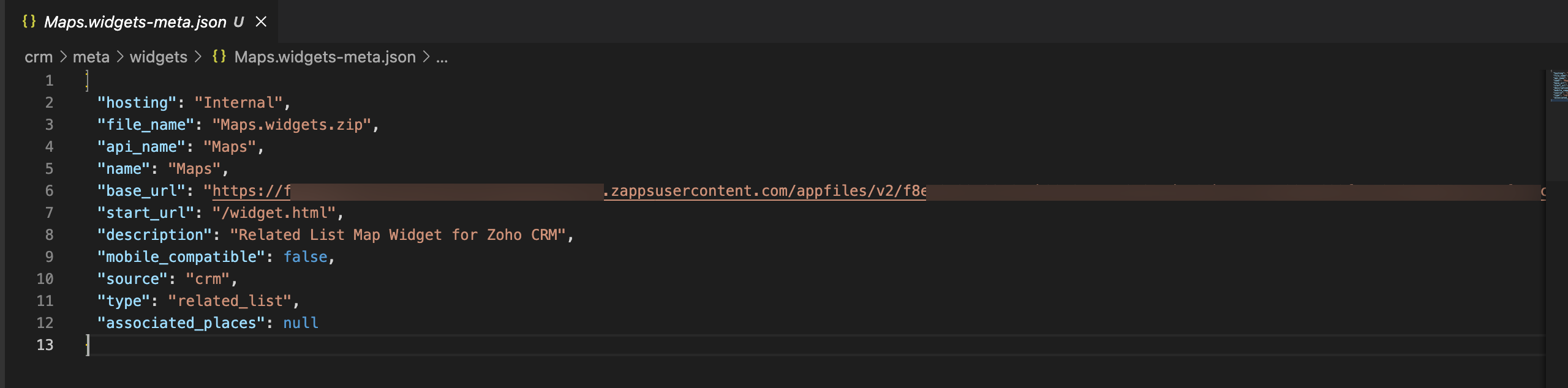Click the null value of associated_places
1568x388 pixels.
click(301, 323)
